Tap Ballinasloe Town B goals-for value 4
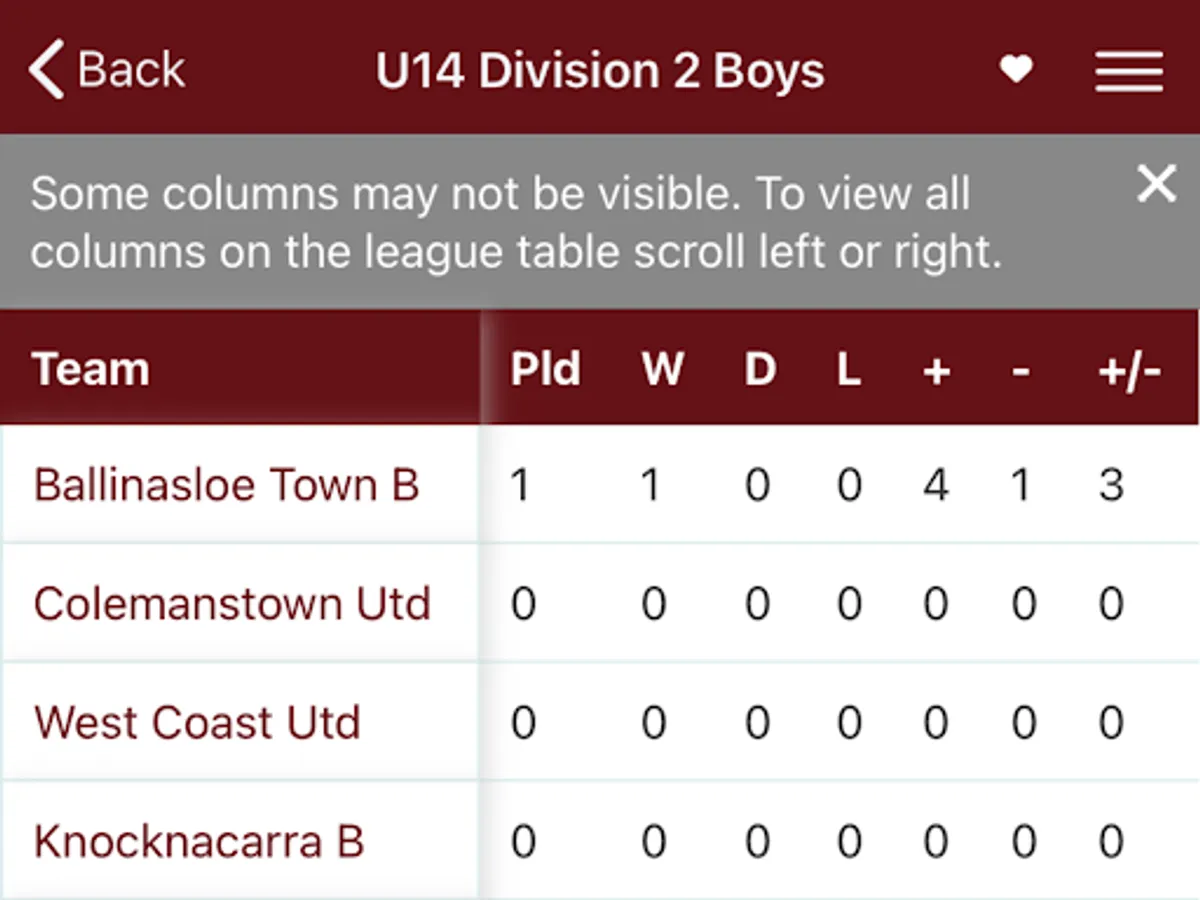This screenshot has width=1200, height=900. tap(935, 486)
